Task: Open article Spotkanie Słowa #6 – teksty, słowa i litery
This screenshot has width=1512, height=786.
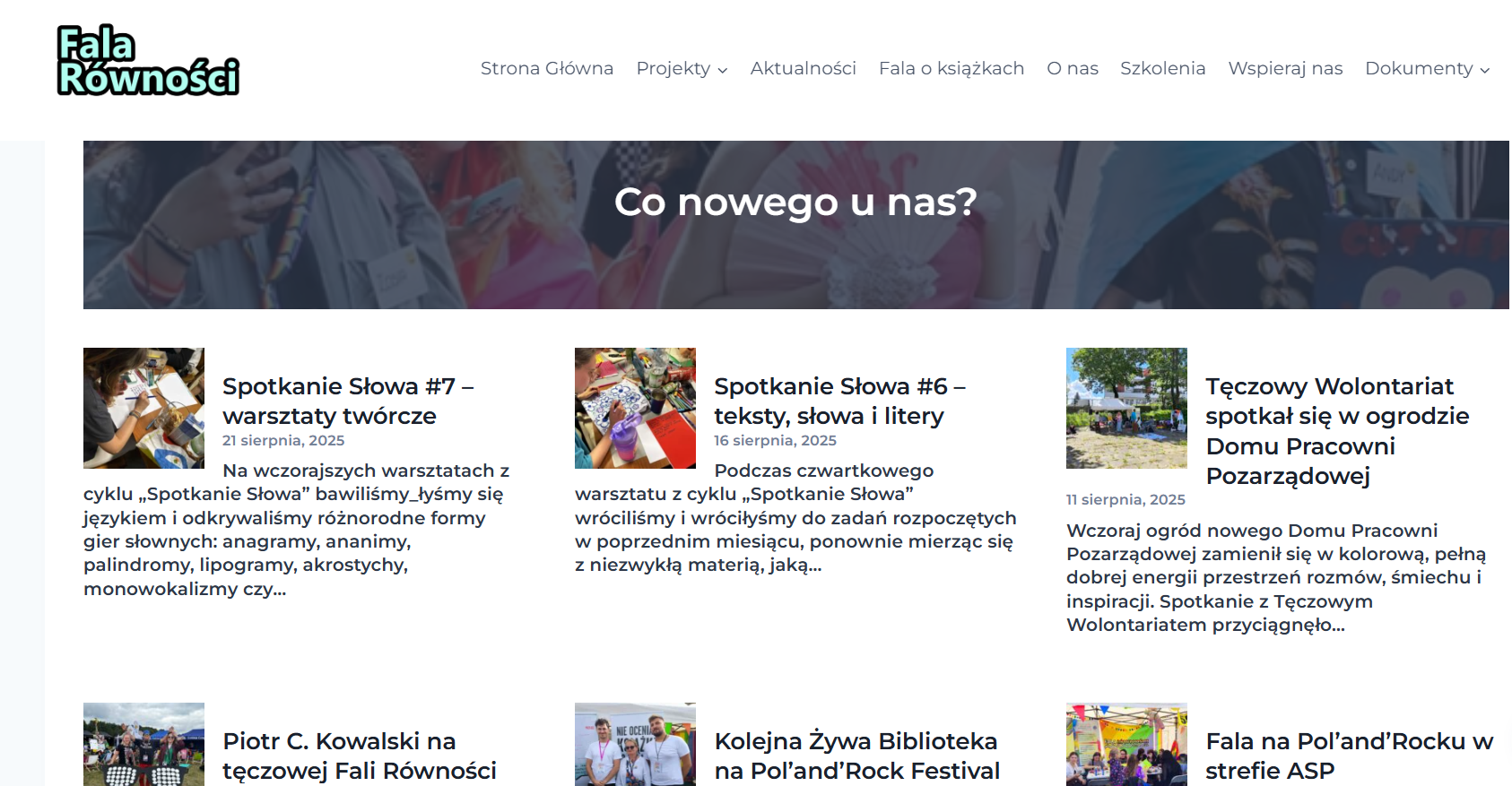Action: pos(839,401)
